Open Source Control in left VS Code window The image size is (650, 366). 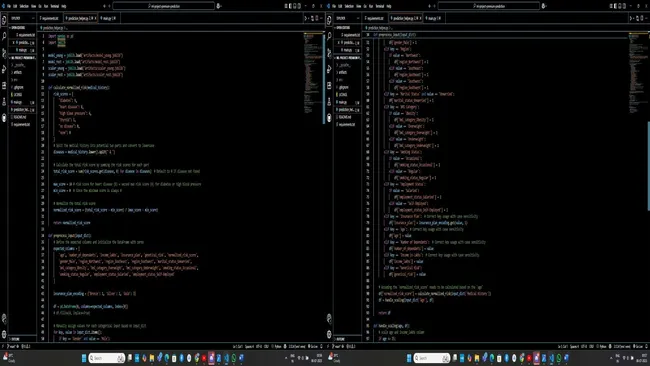pos(4,53)
